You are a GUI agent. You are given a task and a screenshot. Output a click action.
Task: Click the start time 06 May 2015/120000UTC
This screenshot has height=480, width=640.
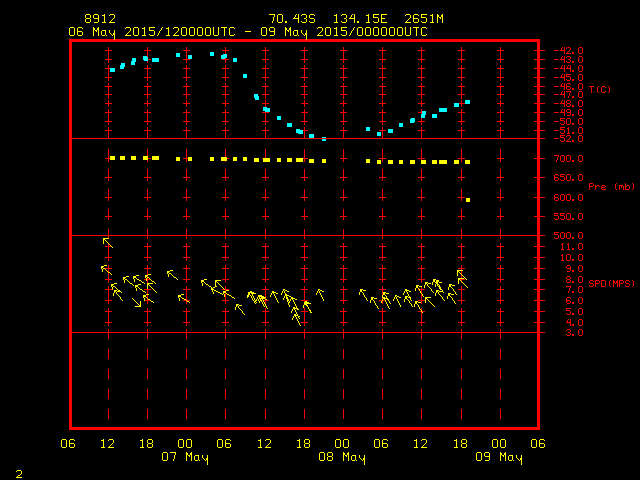(152, 32)
